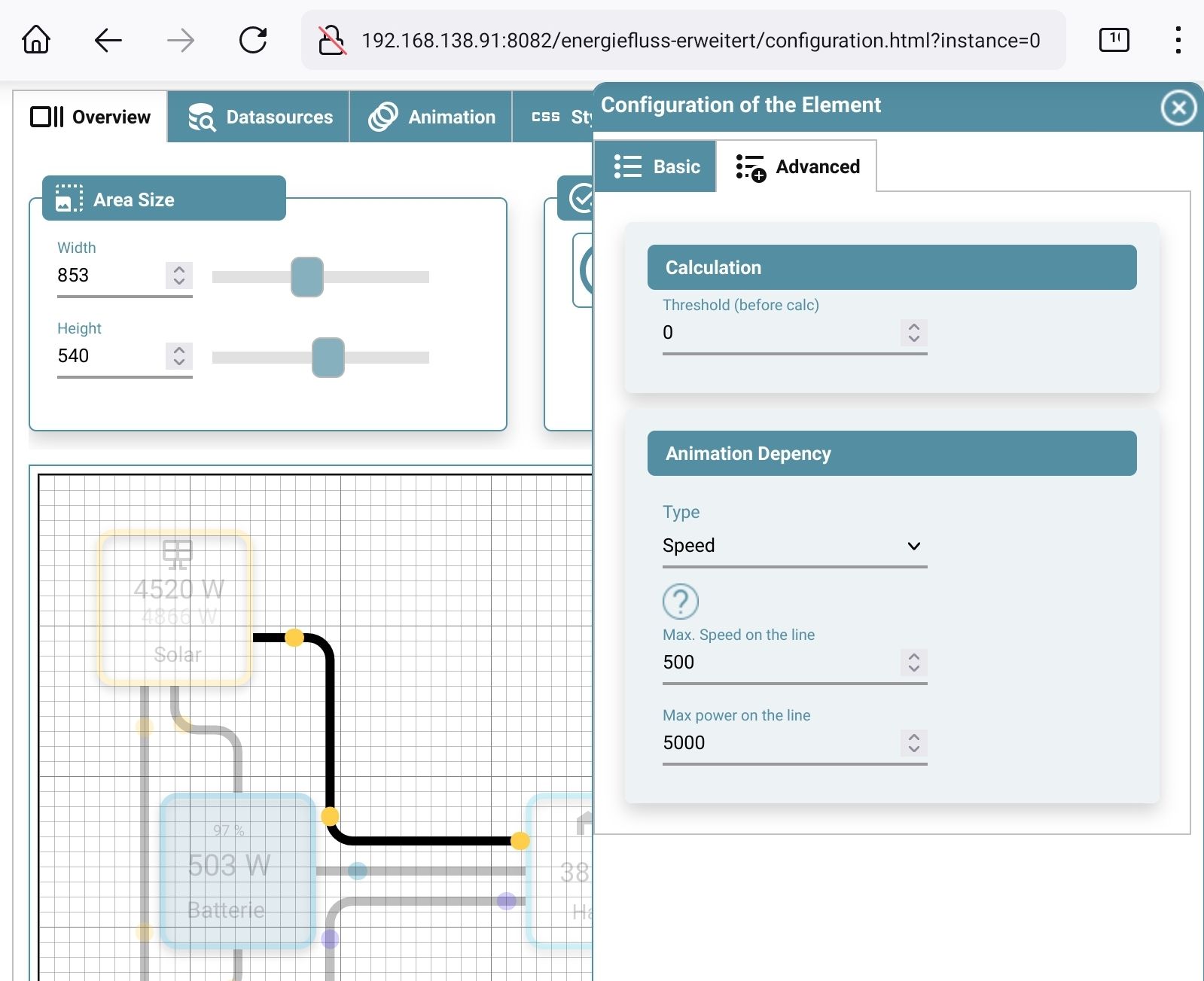The image size is (1204, 981).
Task: Click the solar panel icon
Action: coord(178,555)
